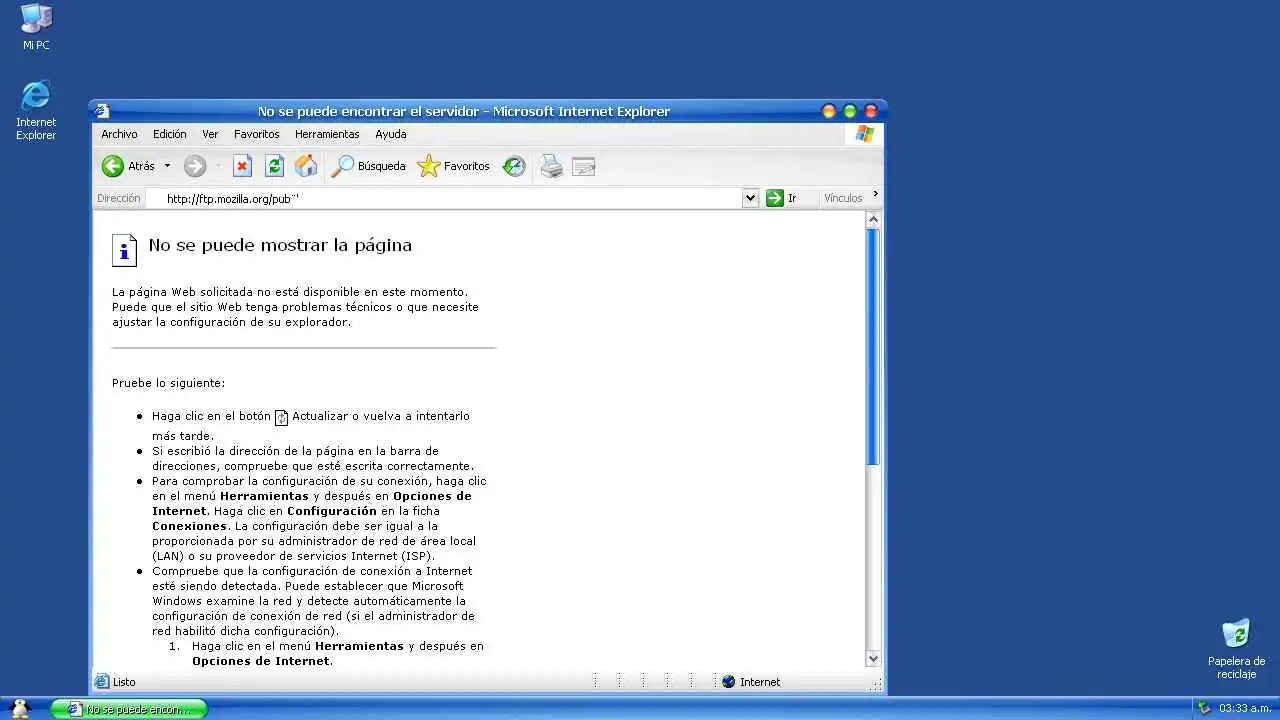The width and height of the screenshot is (1280, 720).
Task: Select the Internet Explorer desktop icon
Action: (36, 110)
